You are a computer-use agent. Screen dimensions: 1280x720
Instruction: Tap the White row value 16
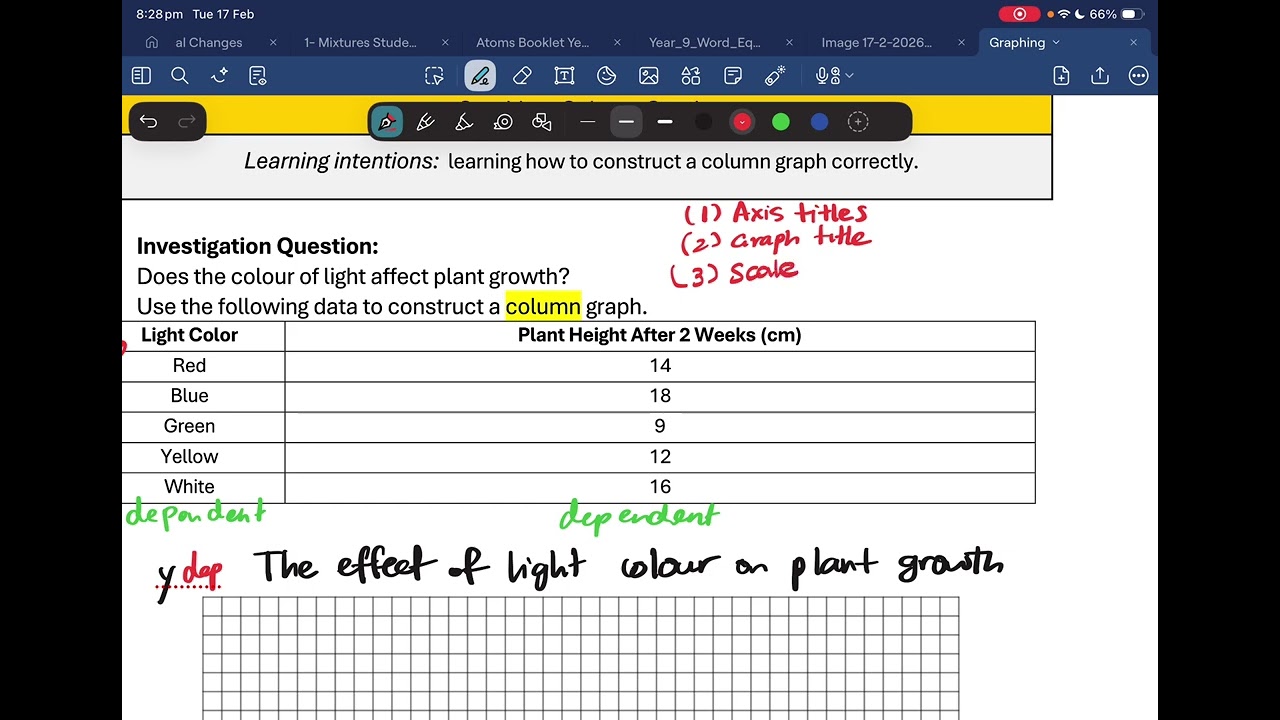(x=660, y=487)
